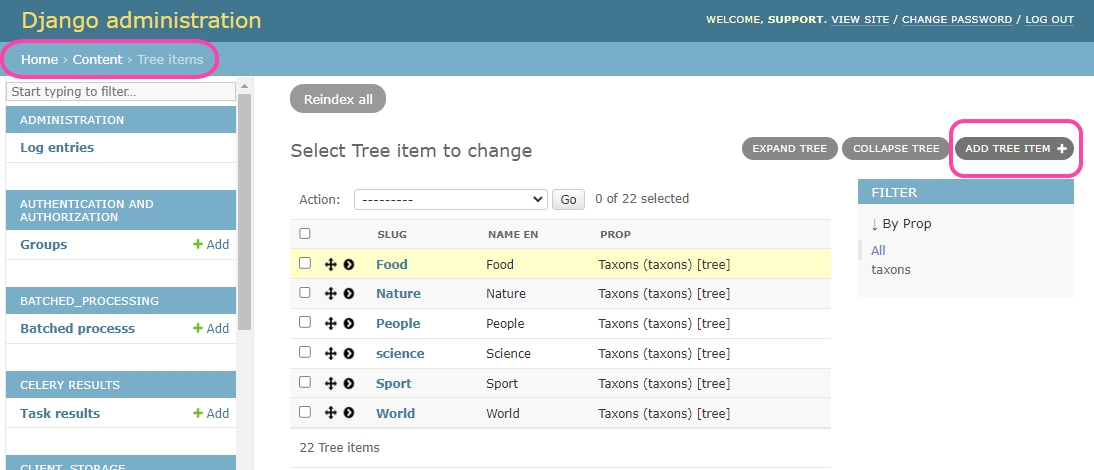
Task: Click the FILTER panel header
Action: click(x=966, y=192)
